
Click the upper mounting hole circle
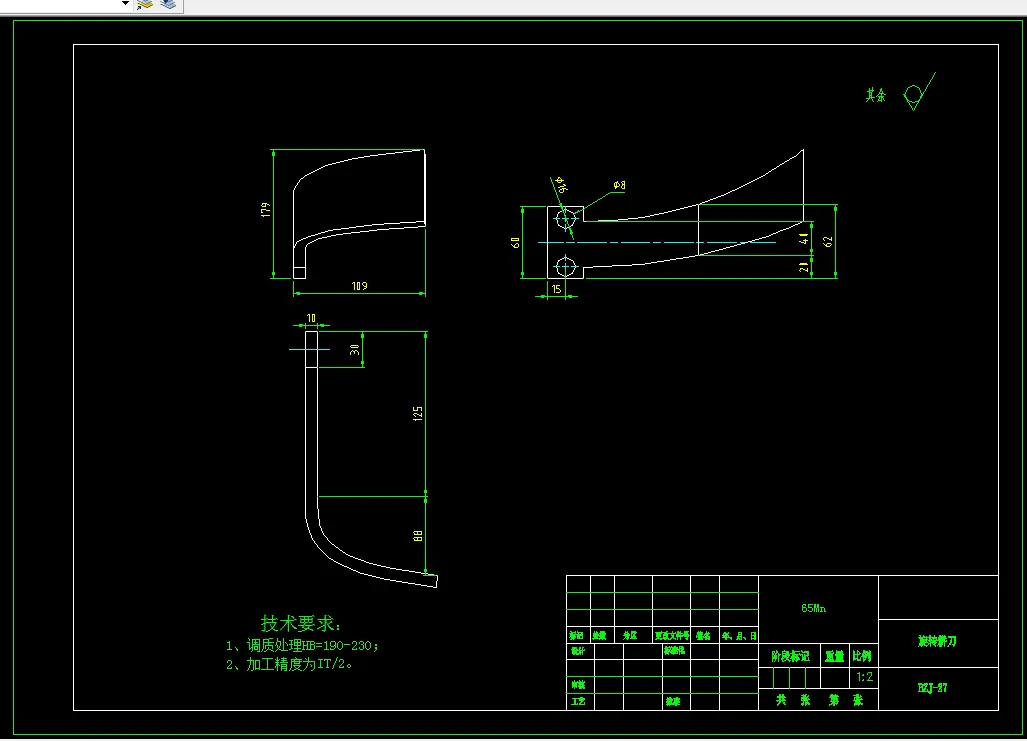566,219
